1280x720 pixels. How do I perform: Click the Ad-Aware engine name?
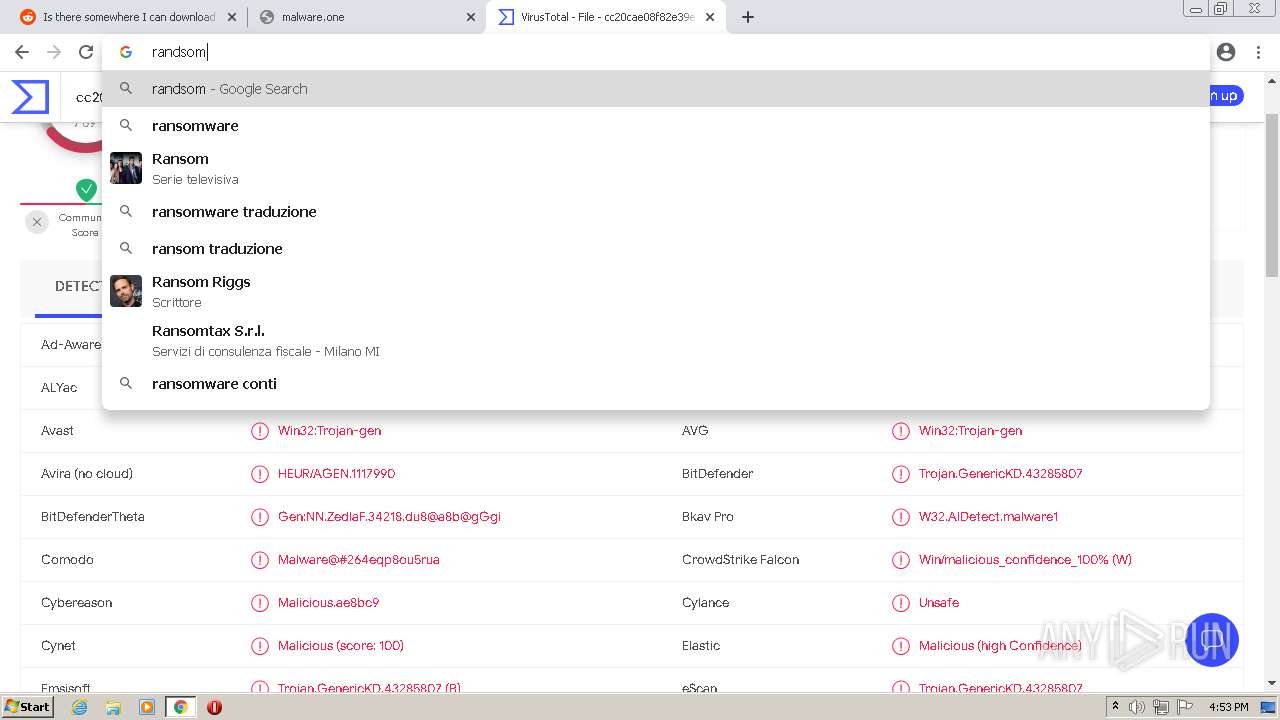pyautogui.click(x=71, y=345)
